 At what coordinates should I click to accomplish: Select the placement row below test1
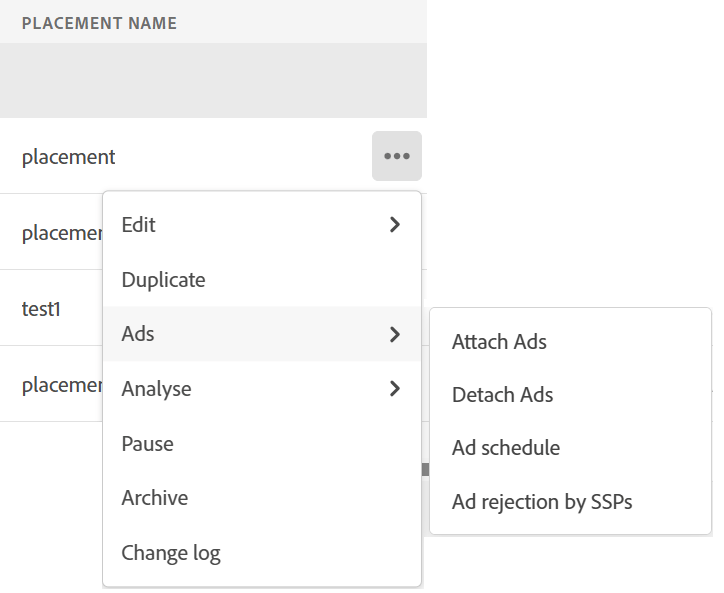60,385
